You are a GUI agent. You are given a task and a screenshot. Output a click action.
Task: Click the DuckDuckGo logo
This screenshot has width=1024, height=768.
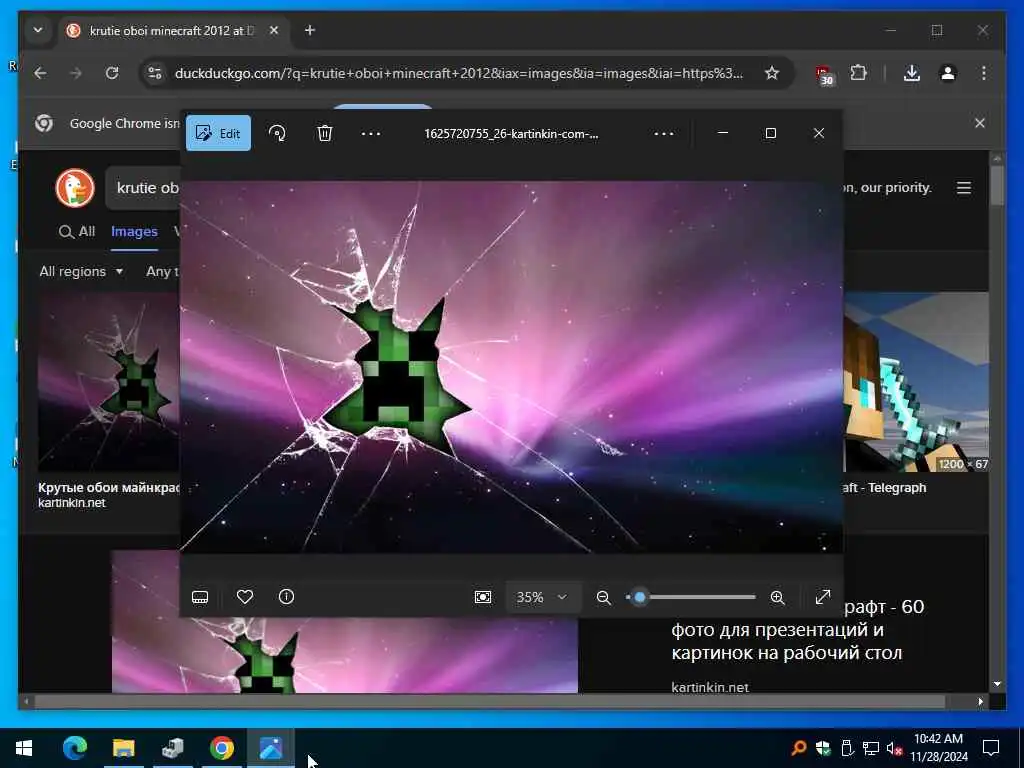click(x=74, y=188)
